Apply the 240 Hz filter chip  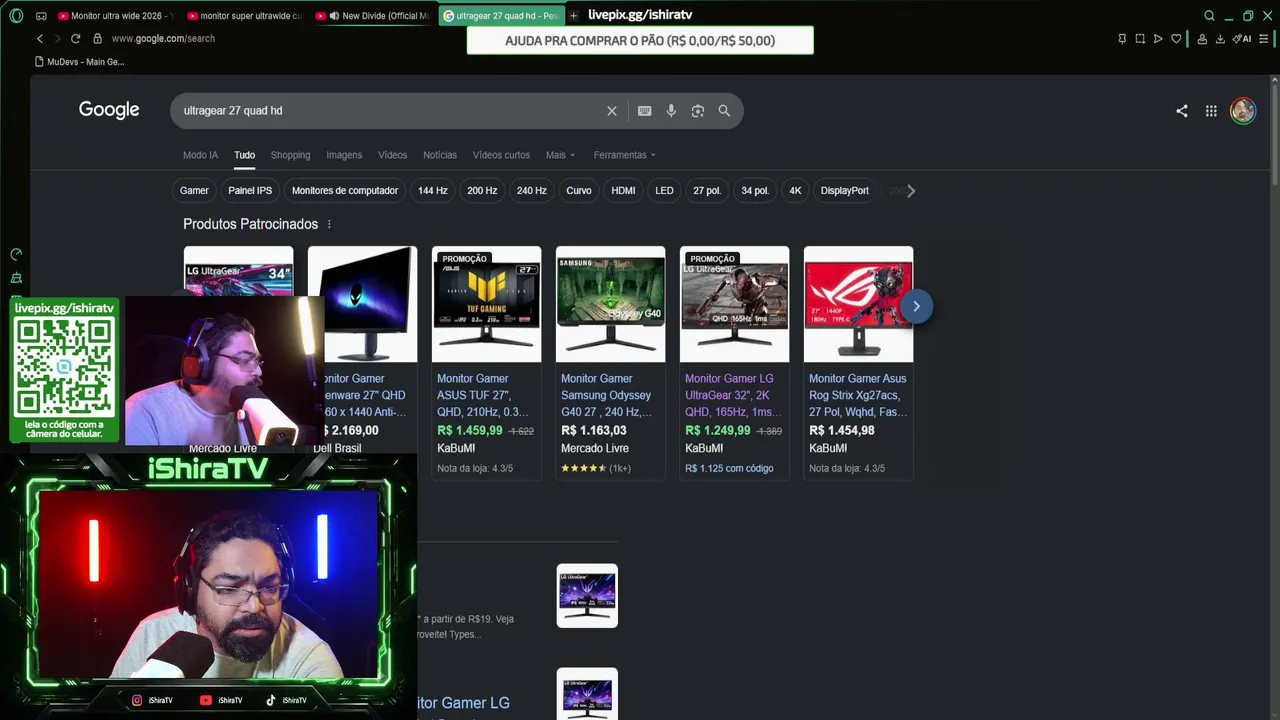(532, 191)
